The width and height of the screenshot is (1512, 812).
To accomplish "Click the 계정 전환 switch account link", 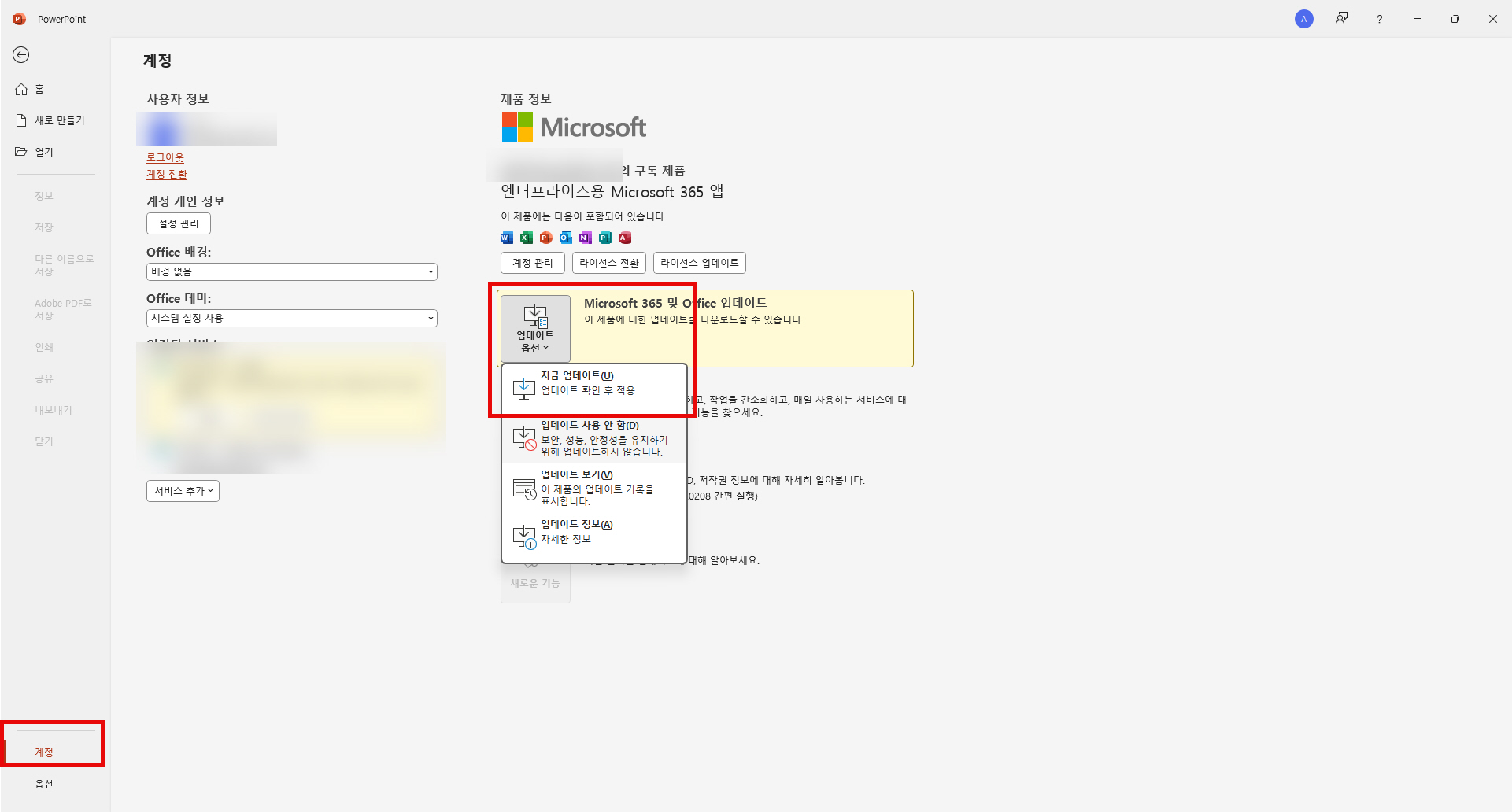I will (x=167, y=174).
